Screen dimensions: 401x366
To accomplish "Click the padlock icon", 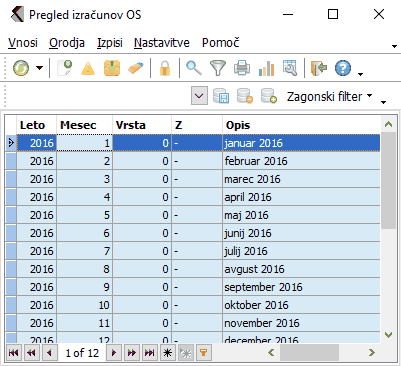I will 165,68.
